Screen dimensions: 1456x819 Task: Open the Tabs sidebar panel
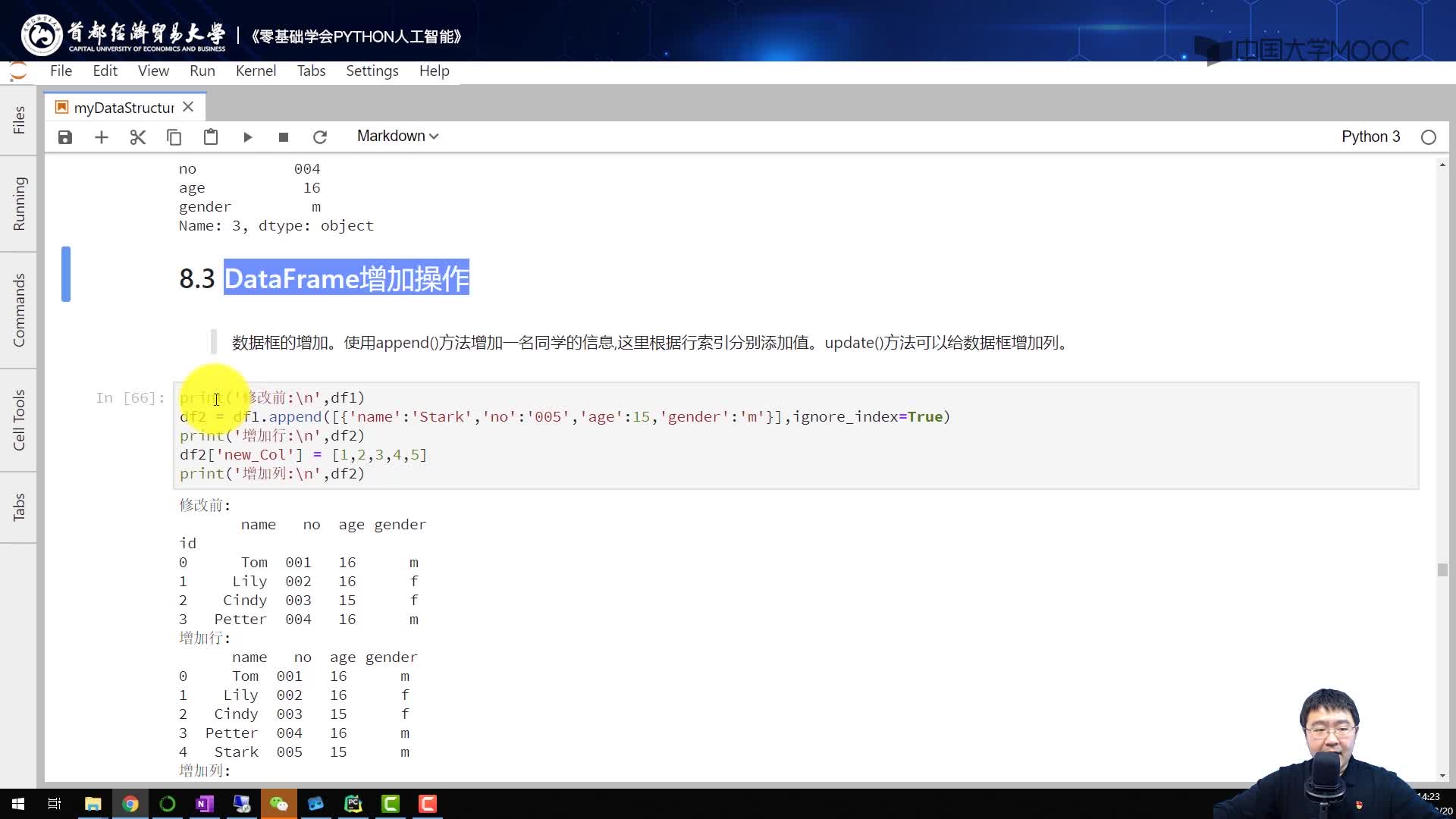(18, 507)
